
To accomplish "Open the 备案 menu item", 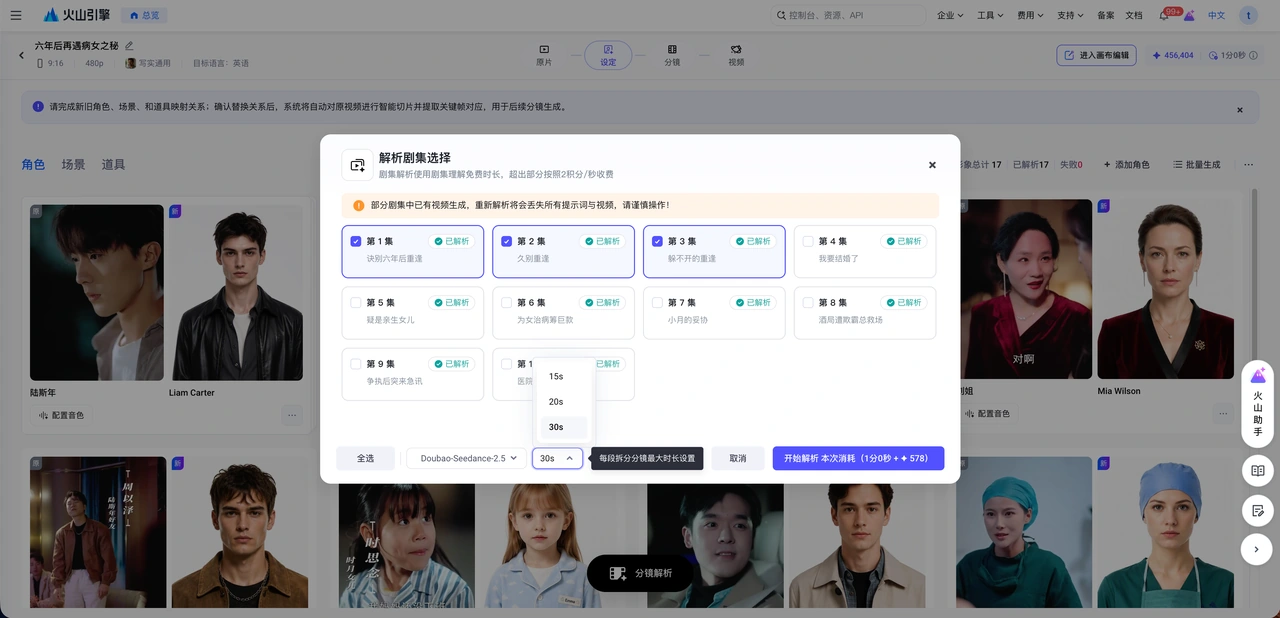I will click(1106, 15).
